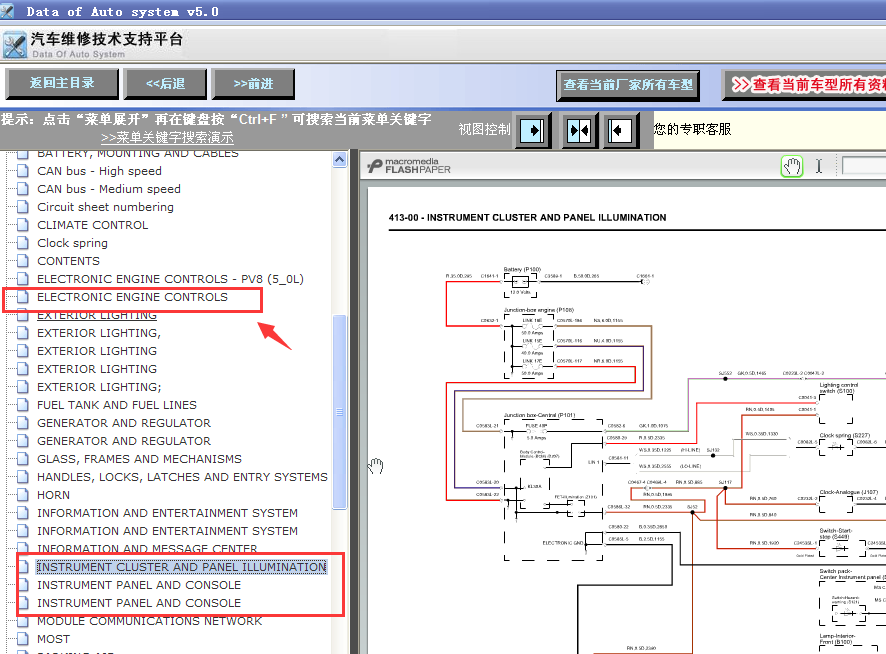Click document icon beside FUEL TANK AND FUEL LINES
The image size is (886, 654).
tap(23, 405)
